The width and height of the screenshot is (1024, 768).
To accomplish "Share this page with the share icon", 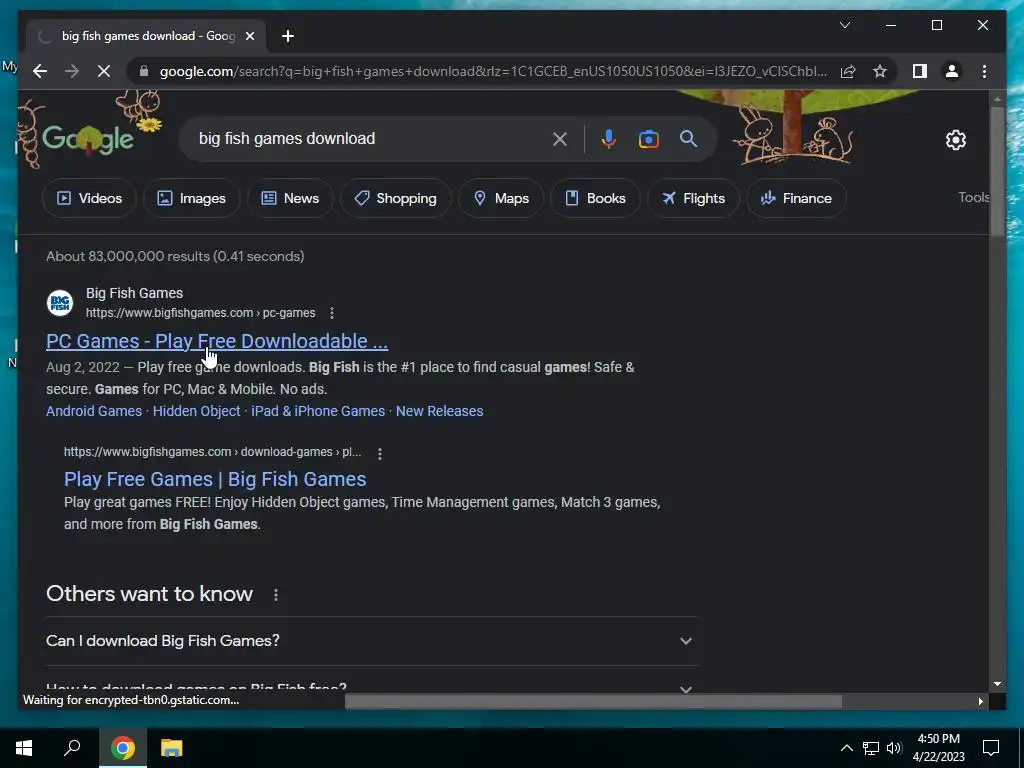I will point(848,71).
